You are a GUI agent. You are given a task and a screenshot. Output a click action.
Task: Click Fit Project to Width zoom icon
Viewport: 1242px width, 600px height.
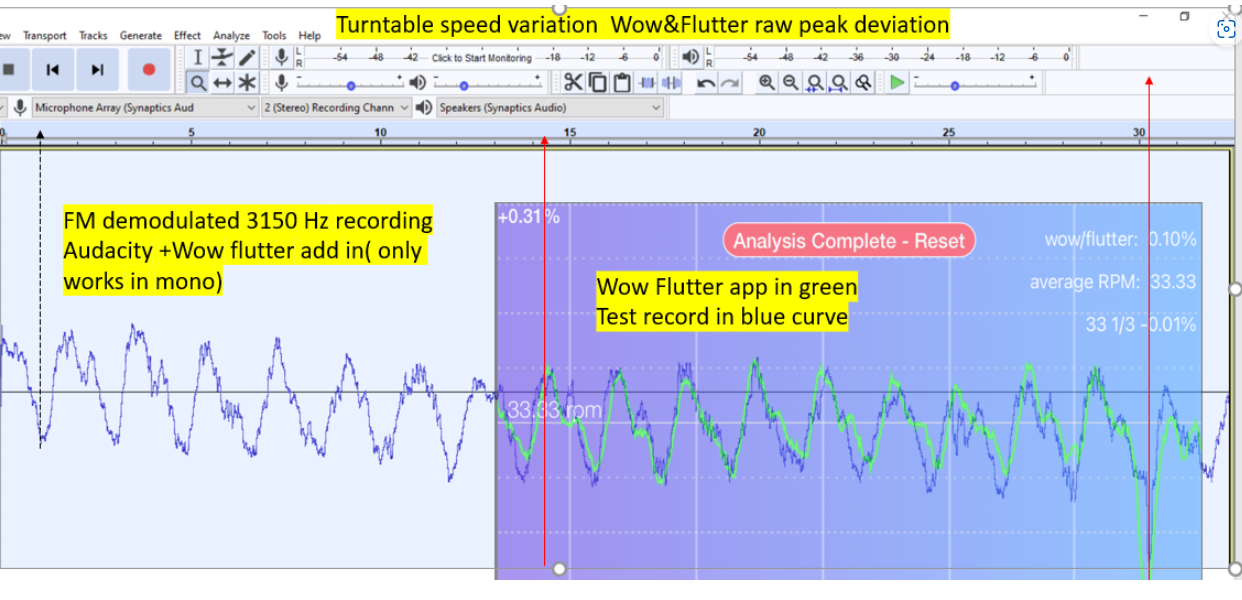click(839, 82)
